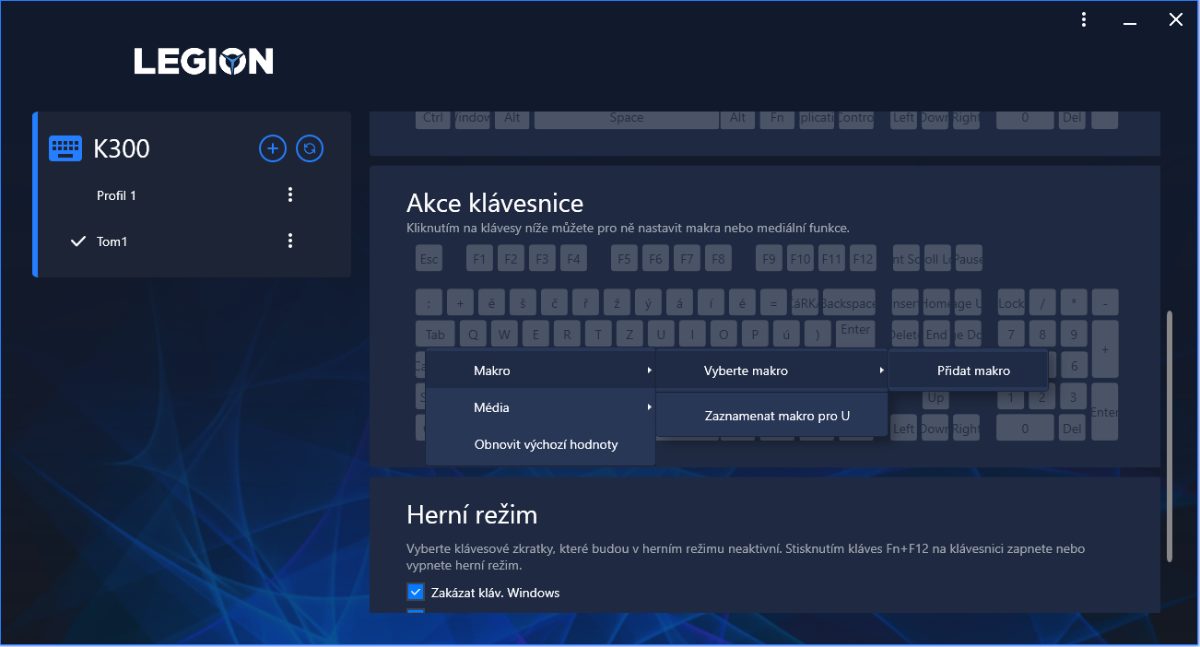This screenshot has width=1200, height=647.
Task: Minimize the Legion window
Action: [1130, 20]
